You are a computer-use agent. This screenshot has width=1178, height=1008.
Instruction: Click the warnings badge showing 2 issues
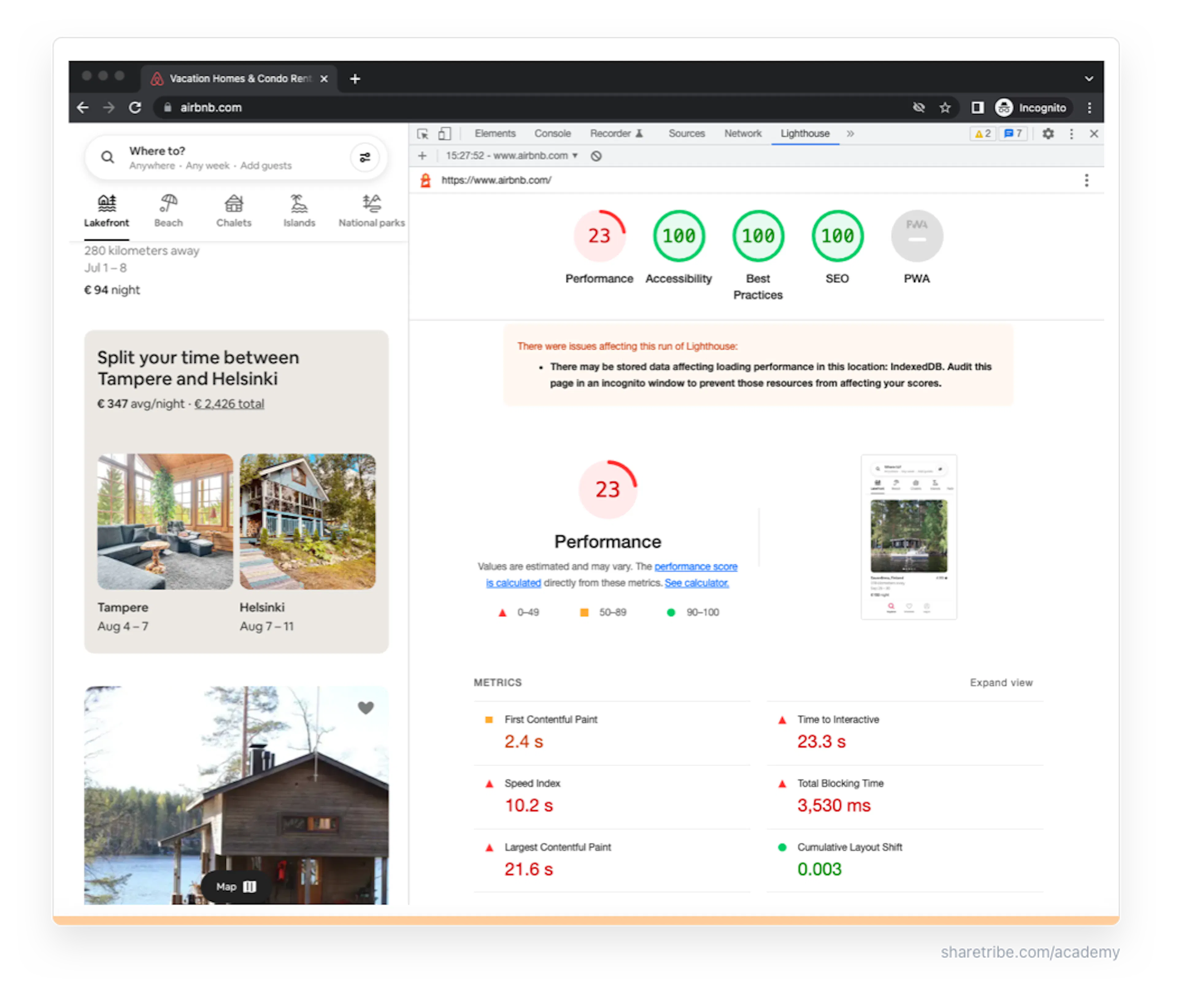click(x=982, y=133)
